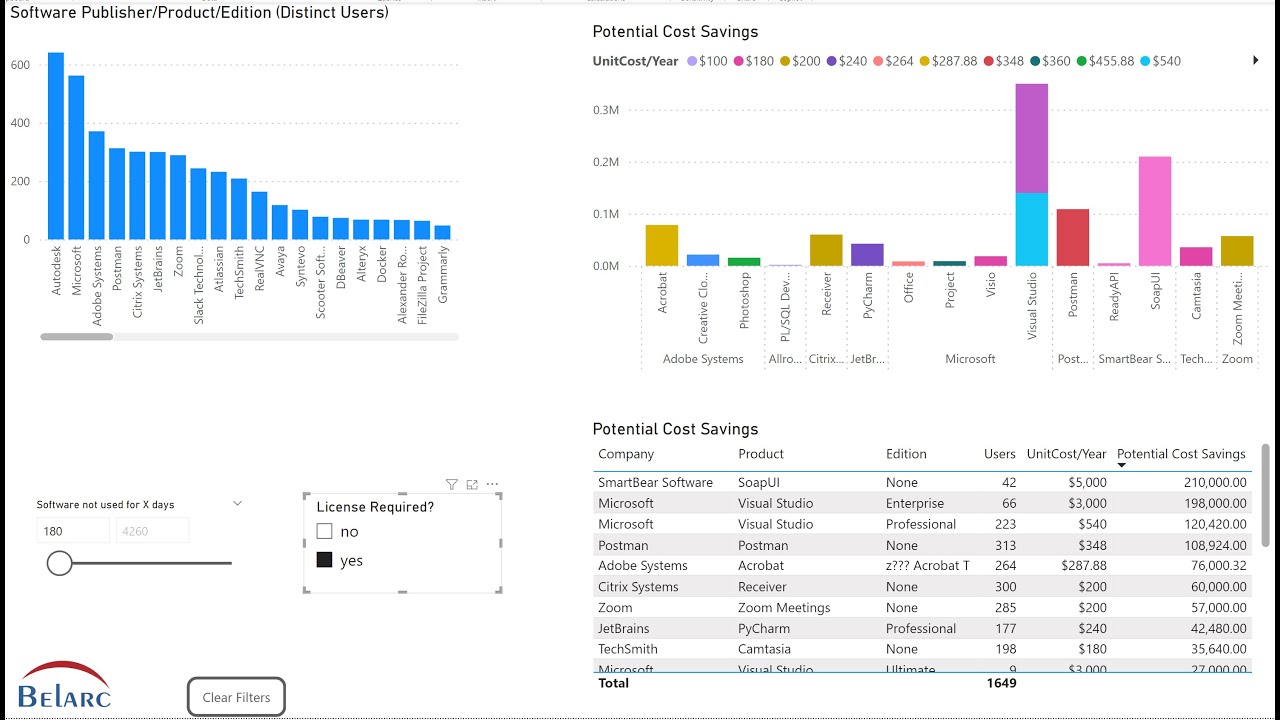Click the minimum days field showing 180

pos(73,531)
